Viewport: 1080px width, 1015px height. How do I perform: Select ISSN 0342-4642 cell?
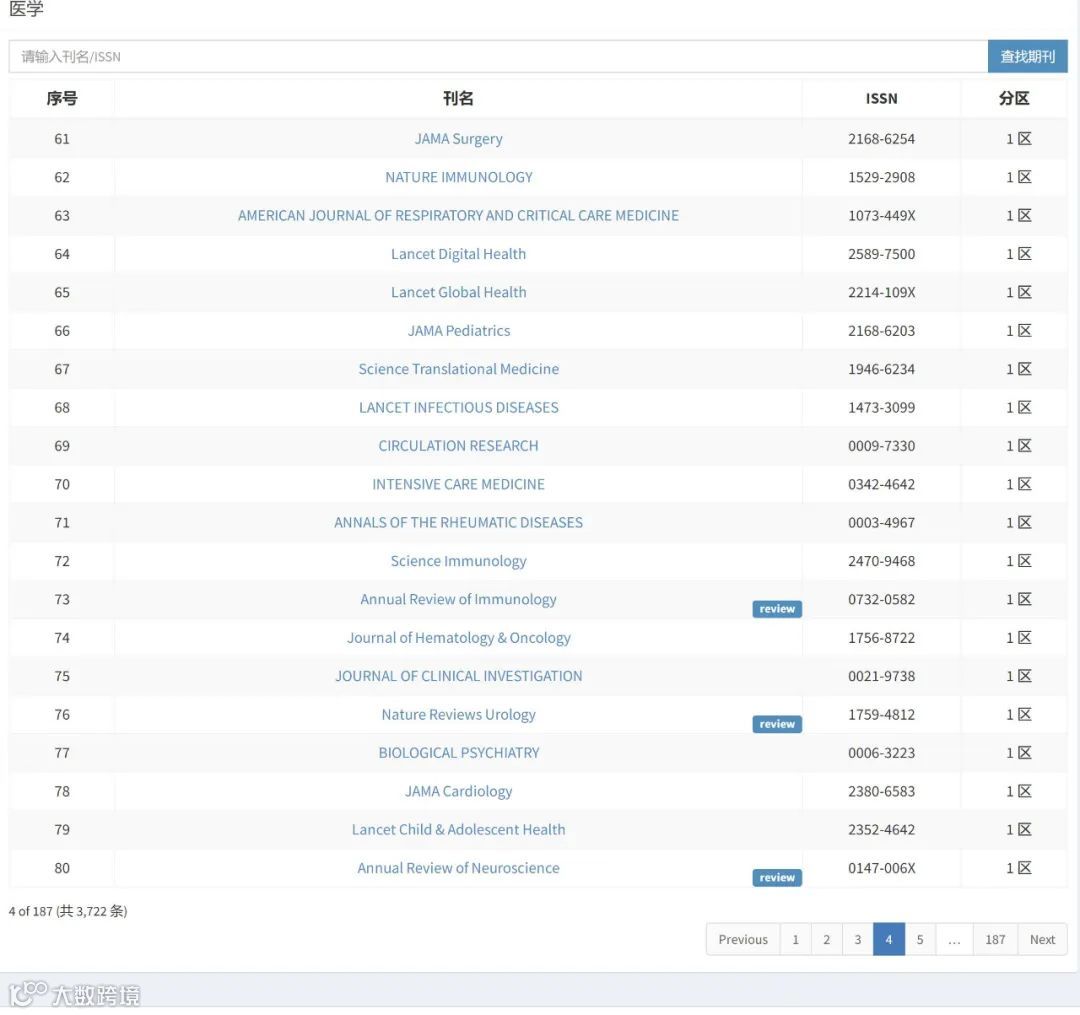882,484
